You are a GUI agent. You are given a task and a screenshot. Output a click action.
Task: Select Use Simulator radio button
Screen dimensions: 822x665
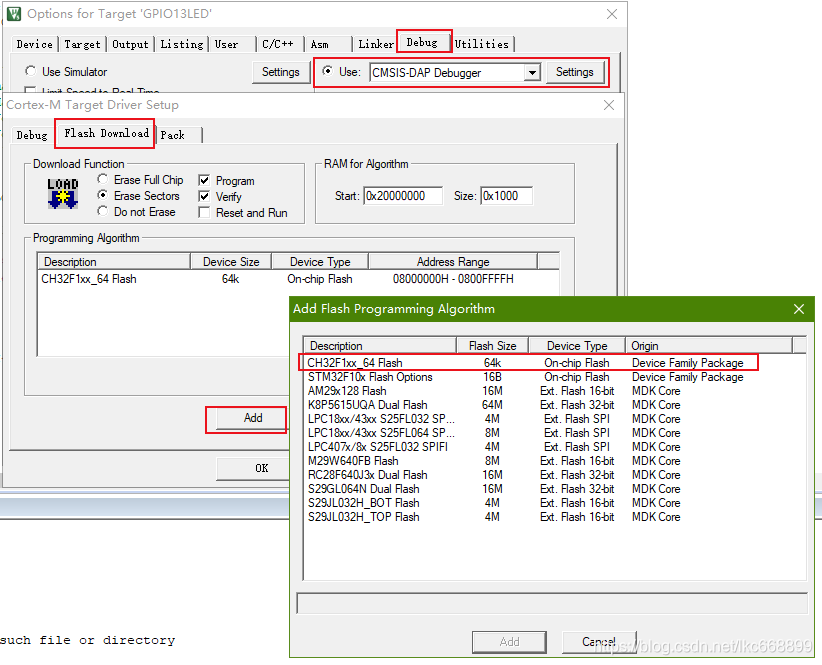(x=30, y=71)
